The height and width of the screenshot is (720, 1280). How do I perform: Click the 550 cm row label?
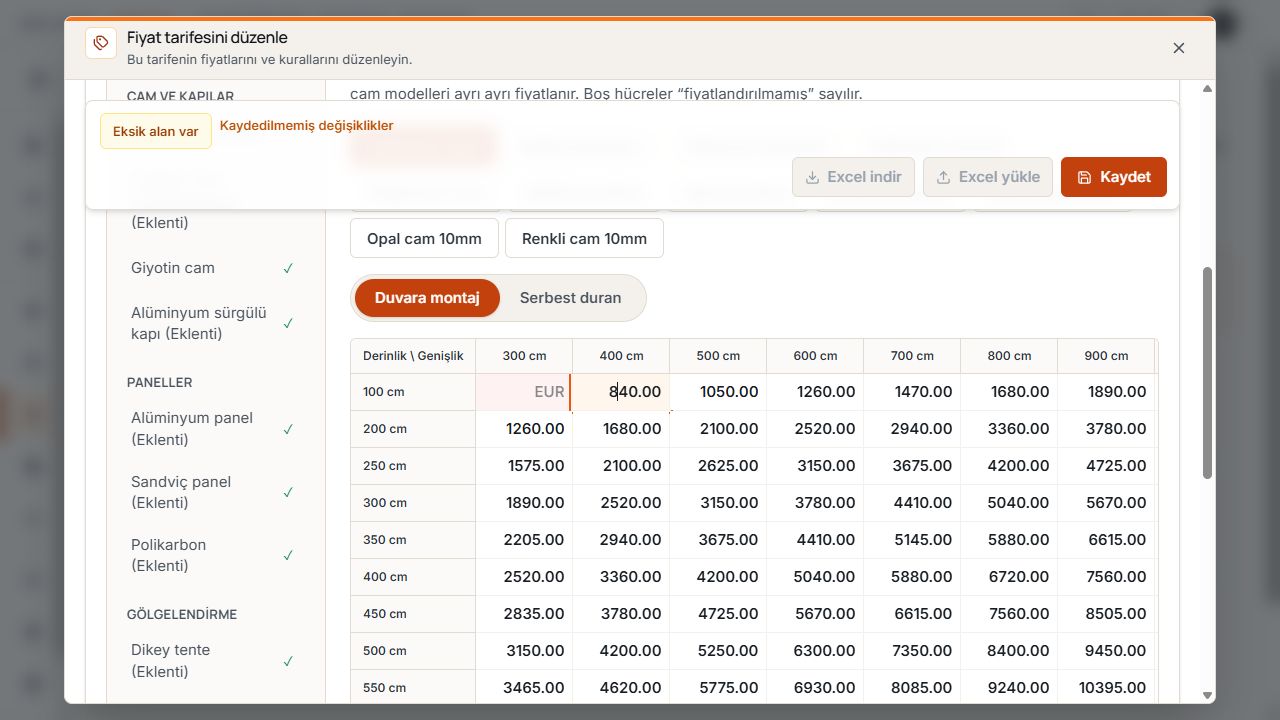(413, 688)
